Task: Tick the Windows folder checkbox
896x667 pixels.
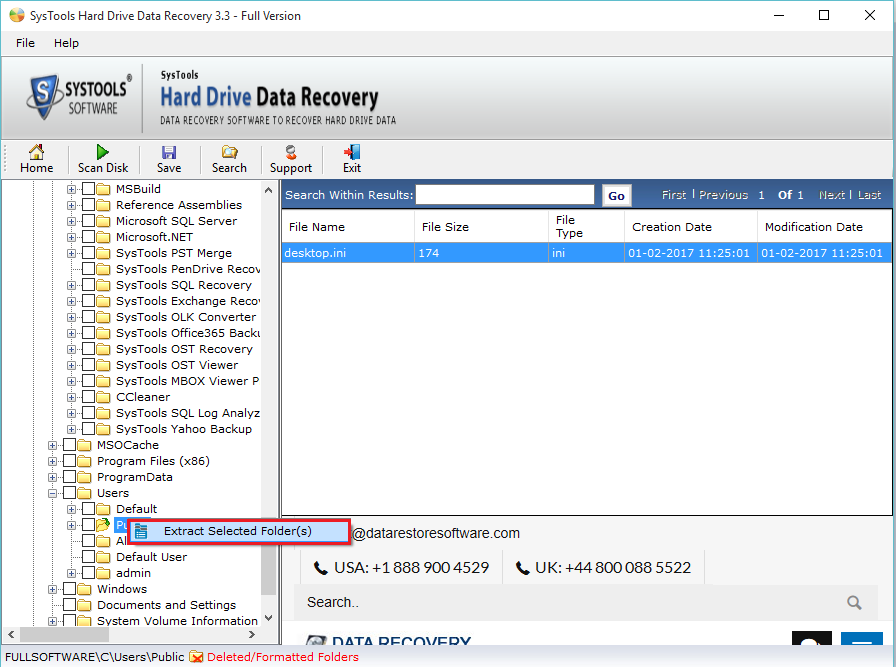Action: click(70, 589)
